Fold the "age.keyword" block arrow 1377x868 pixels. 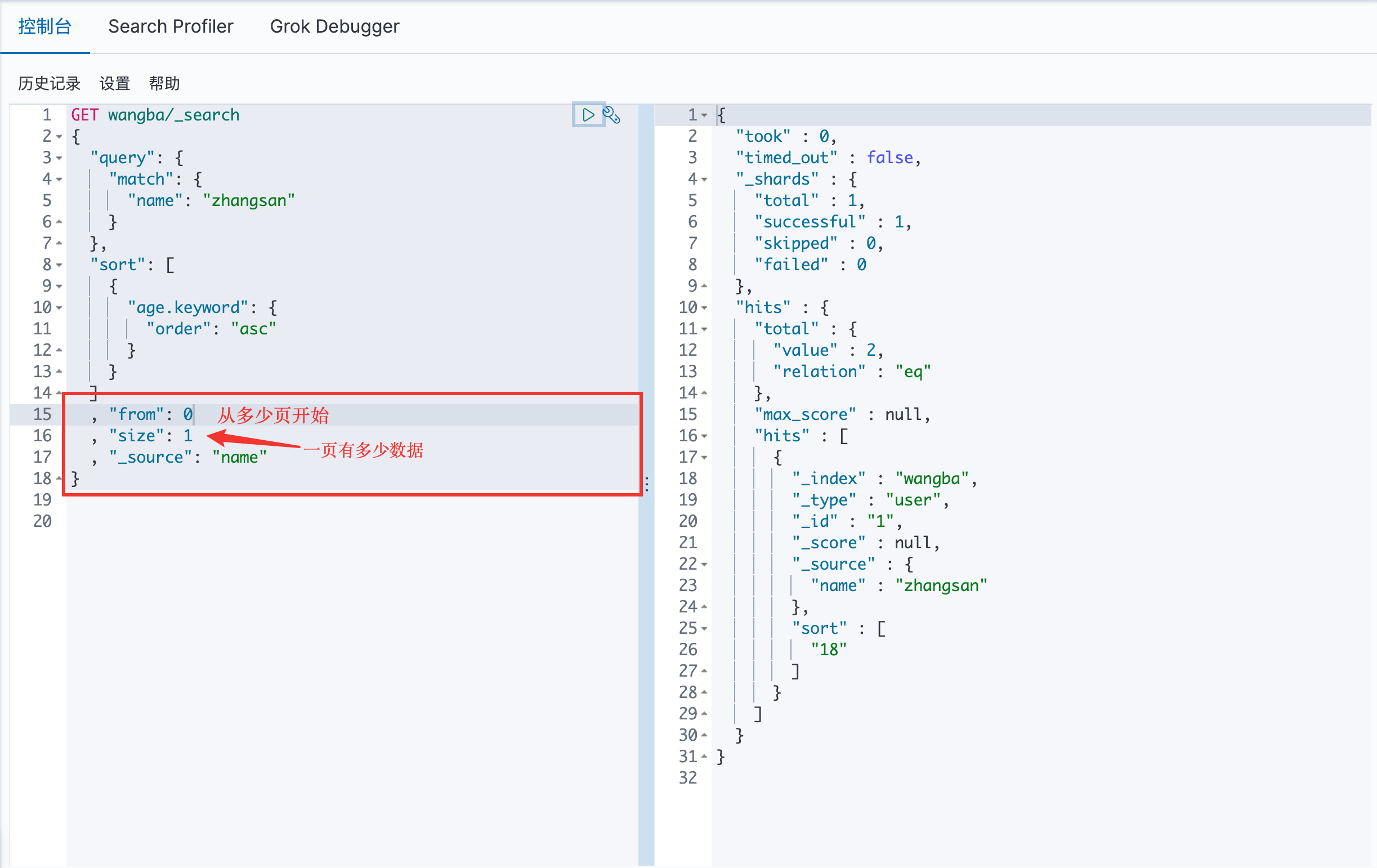[x=60, y=308]
